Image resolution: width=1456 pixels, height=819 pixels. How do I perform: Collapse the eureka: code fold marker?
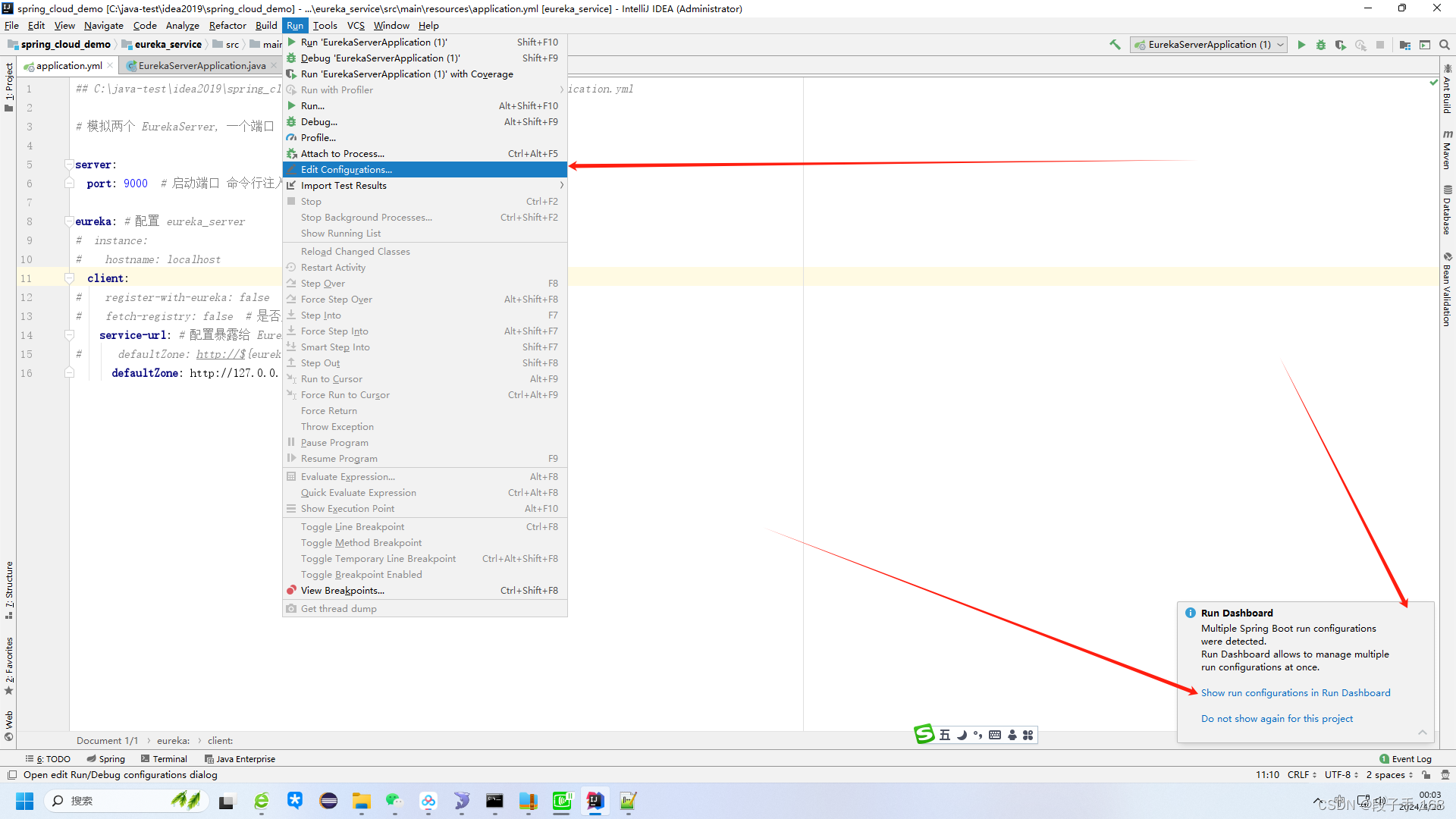click(x=69, y=221)
